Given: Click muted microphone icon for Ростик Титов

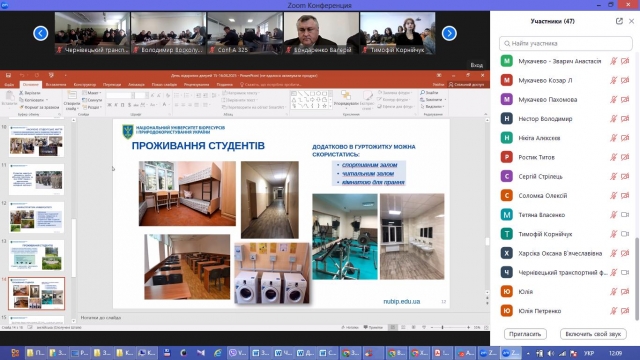Looking at the screenshot, I should 613,157.
